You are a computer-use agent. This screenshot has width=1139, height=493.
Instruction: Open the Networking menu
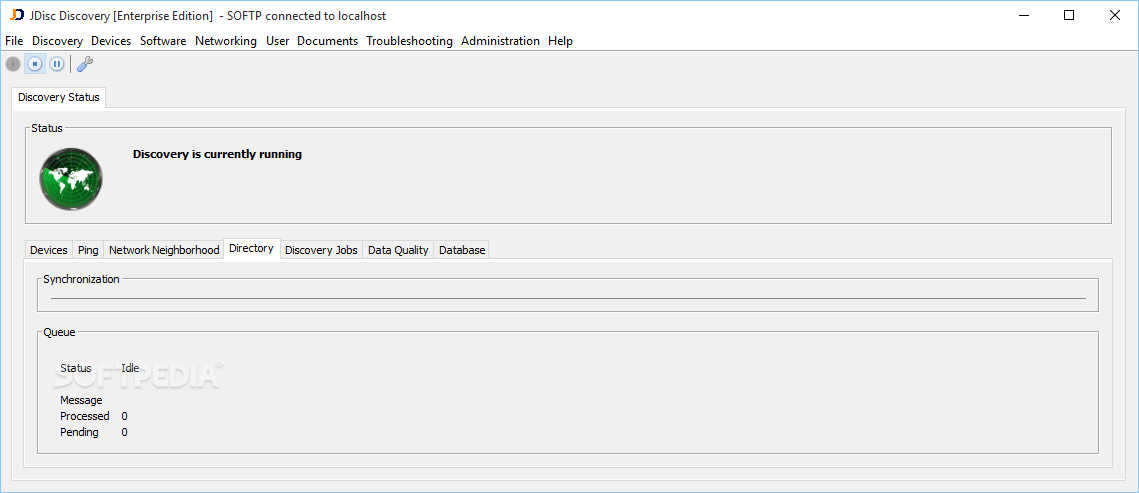point(226,41)
